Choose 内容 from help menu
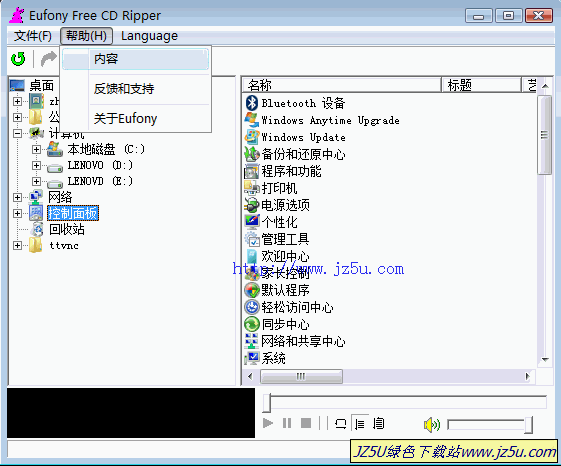This screenshot has width=561, height=466. tap(135, 59)
